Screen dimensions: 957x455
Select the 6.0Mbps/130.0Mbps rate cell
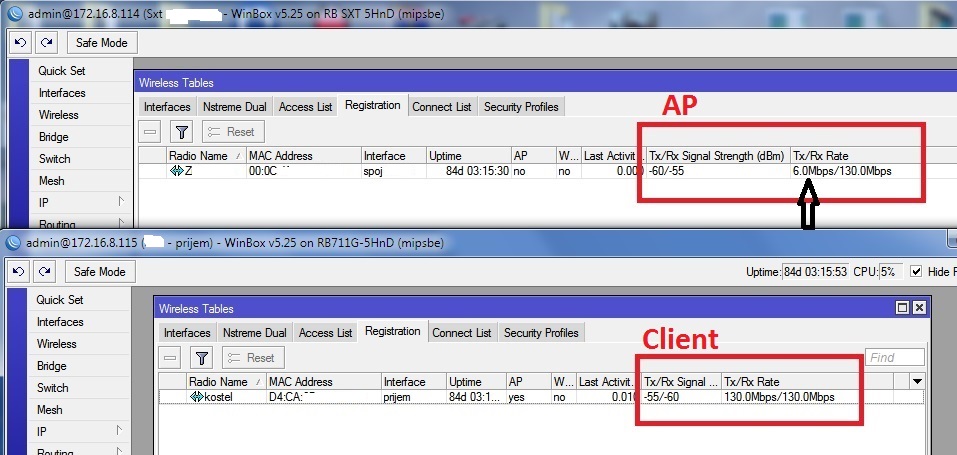(x=842, y=172)
